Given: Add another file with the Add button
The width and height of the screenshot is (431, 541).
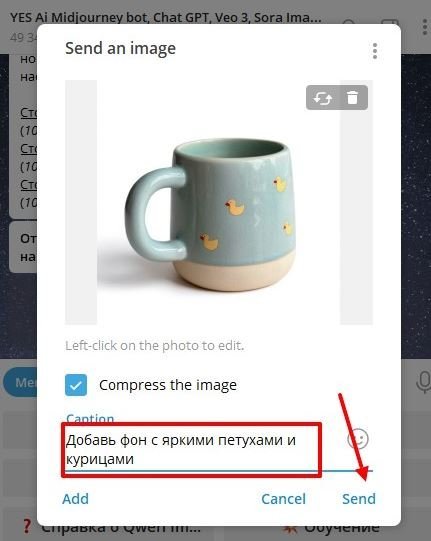Looking at the screenshot, I should (x=76, y=499).
